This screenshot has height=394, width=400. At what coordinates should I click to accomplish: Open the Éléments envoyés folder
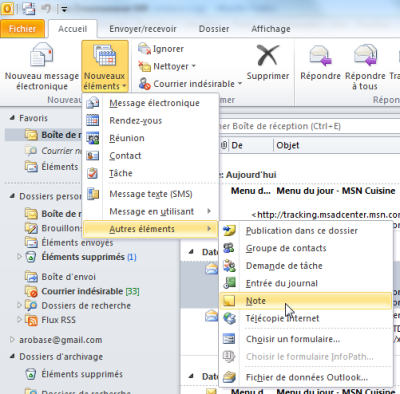(69, 242)
